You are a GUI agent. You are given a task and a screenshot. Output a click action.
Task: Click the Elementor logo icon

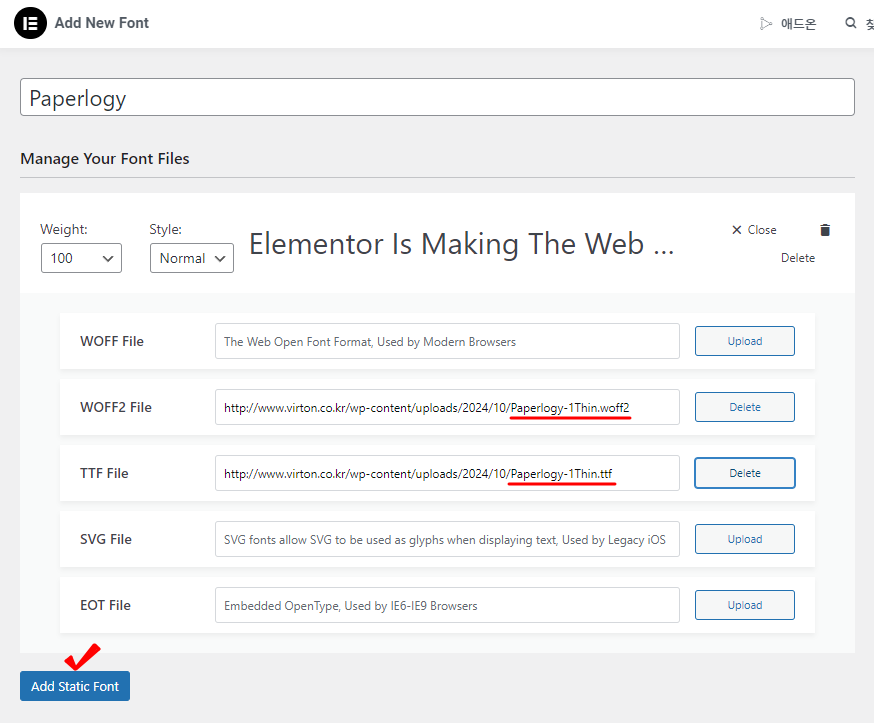tap(30, 23)
